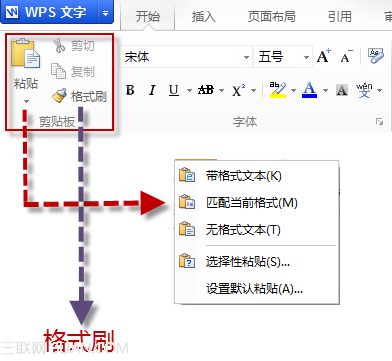Expand the font size dropdown arrow
392x361 pixels.
[306, 57]
